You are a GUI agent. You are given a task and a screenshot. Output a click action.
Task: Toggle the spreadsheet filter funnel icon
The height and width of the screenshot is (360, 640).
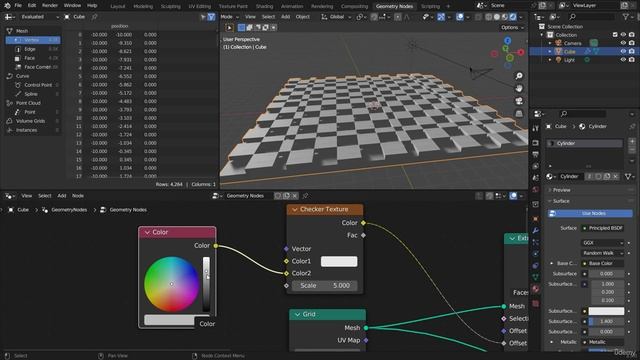(x=211, y=17)
